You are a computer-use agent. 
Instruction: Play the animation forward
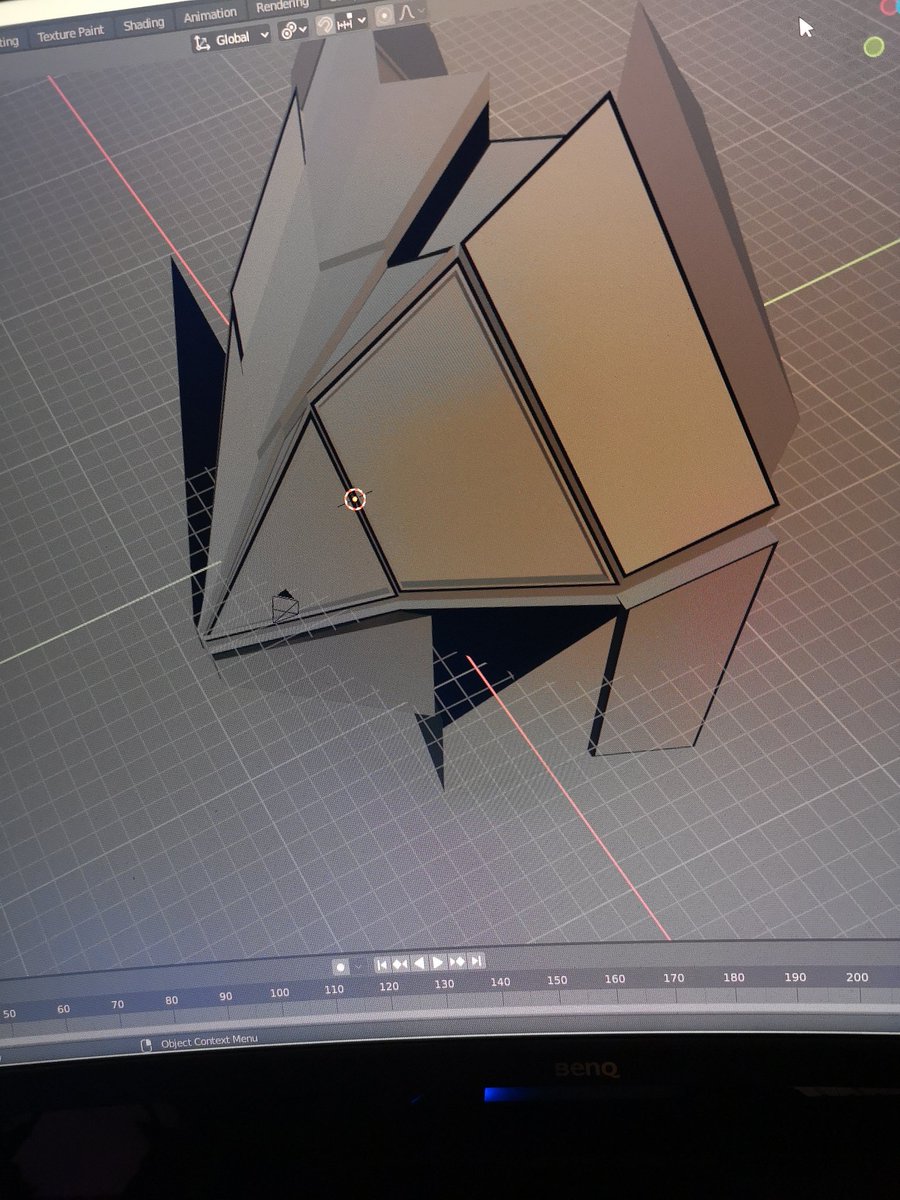(438, 962)
